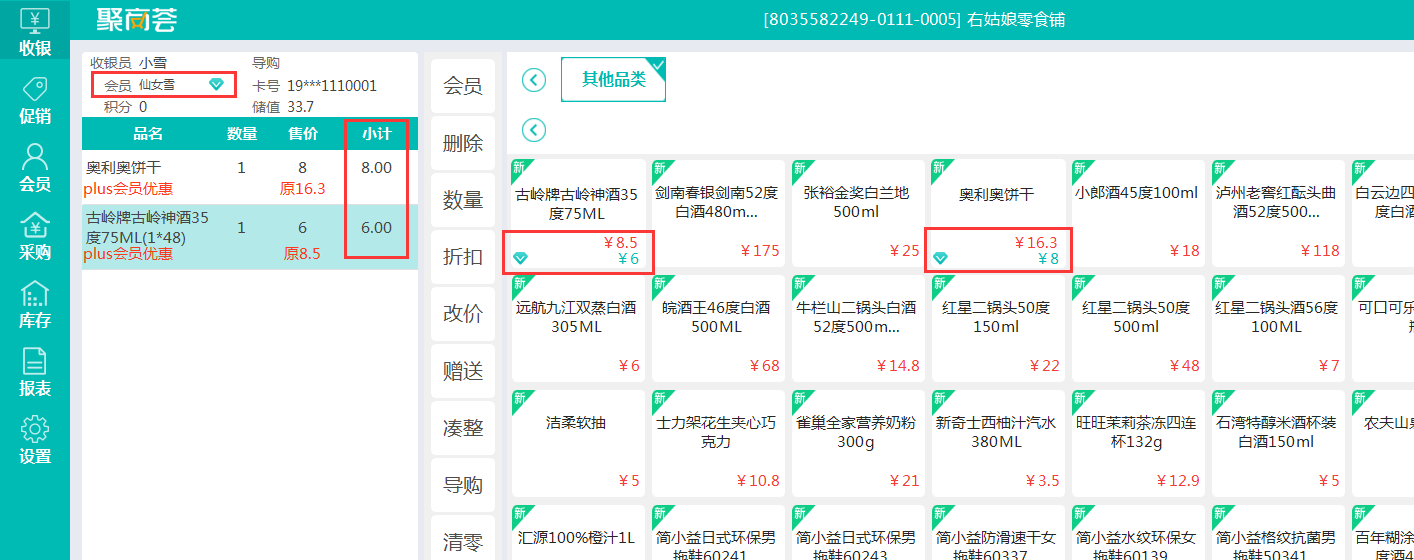1414x560 pixels.
Task: Click the back arrow beside 其他品类
Action: click(534, 80)
